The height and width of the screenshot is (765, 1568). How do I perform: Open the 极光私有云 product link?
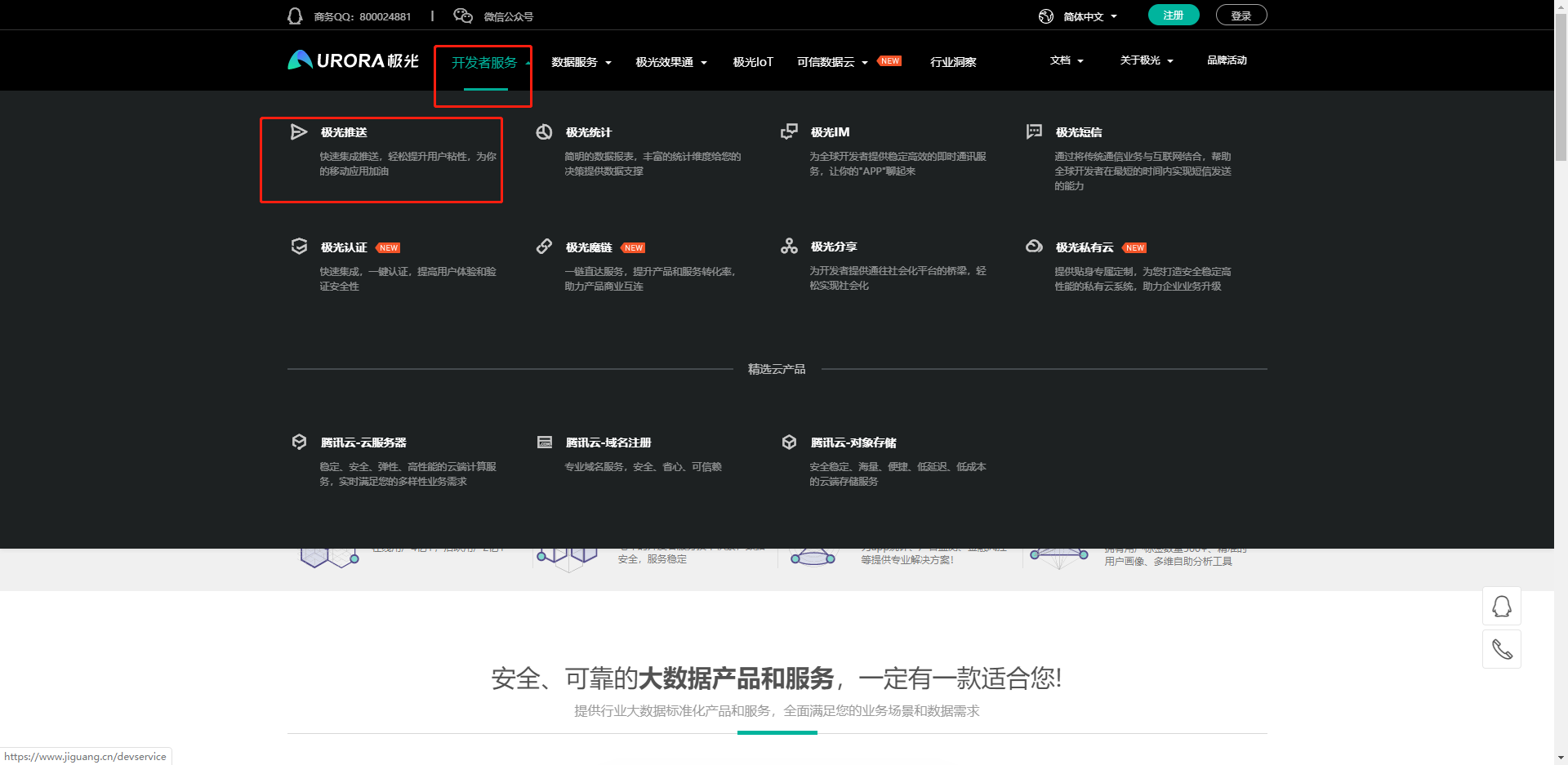tap(1085, 247)
